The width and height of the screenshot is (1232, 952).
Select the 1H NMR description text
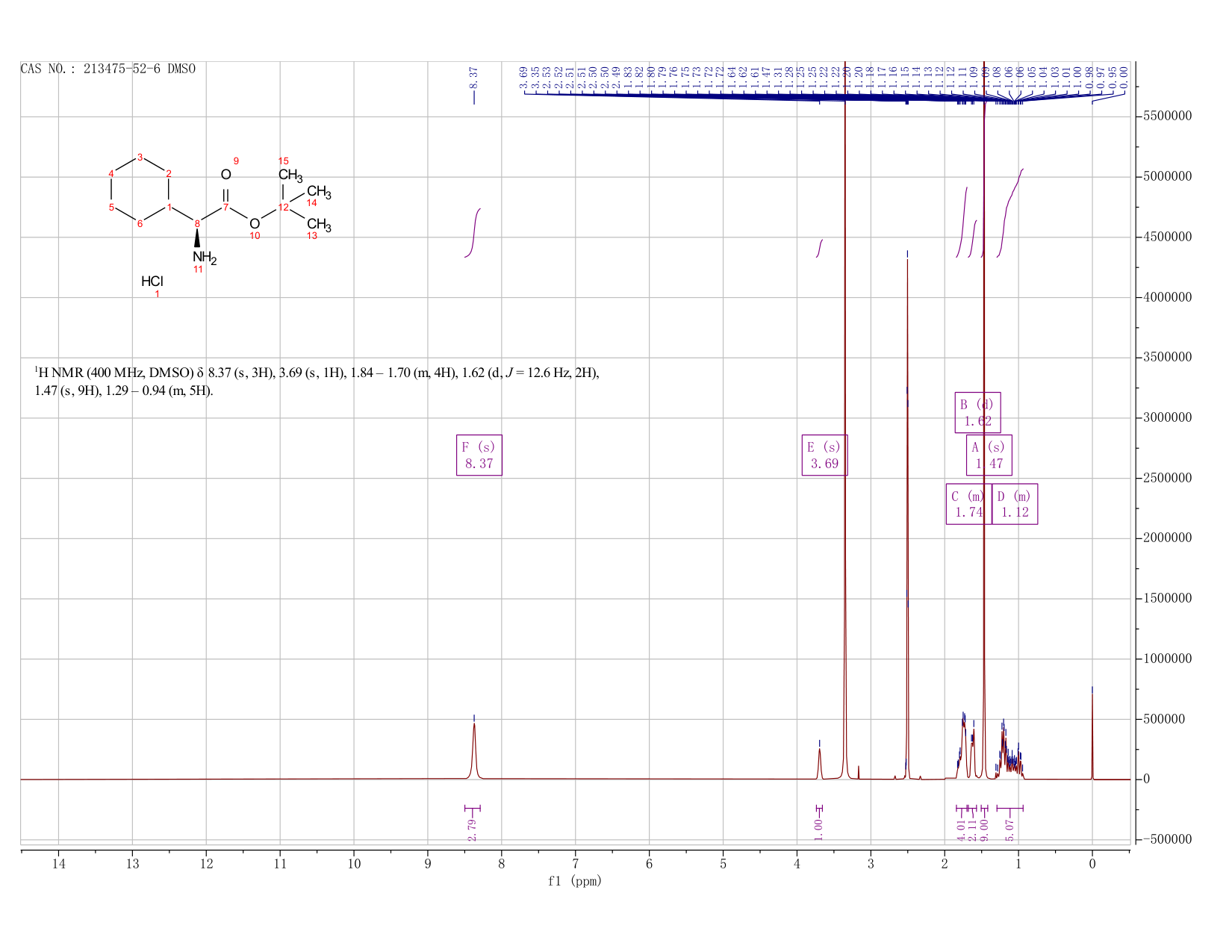click(x=317, y=382)
